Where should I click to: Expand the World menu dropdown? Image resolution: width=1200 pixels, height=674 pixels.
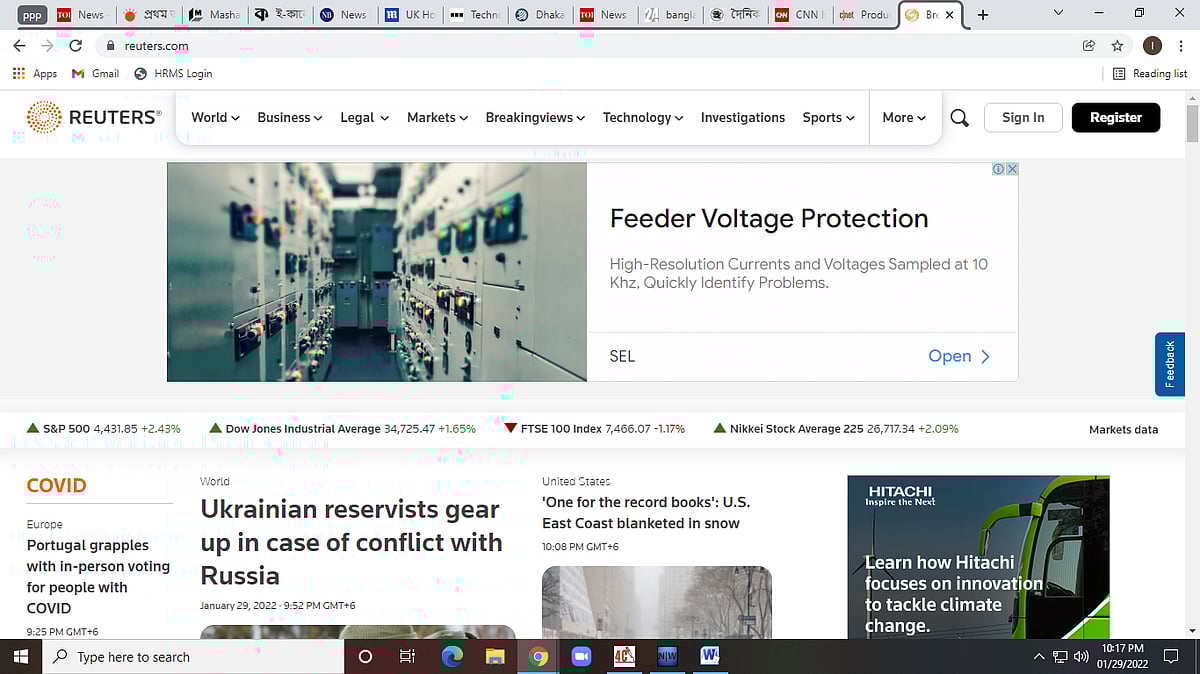tap(215, 117)
